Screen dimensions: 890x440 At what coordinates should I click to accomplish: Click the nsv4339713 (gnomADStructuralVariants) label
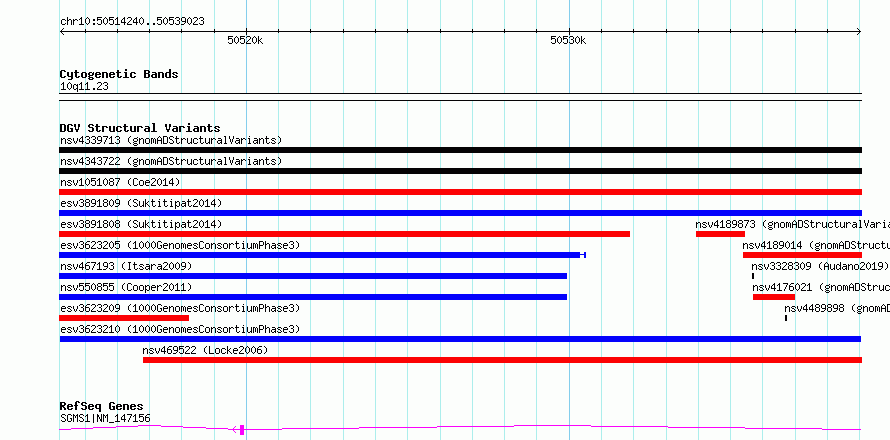(x=171, y=140)
